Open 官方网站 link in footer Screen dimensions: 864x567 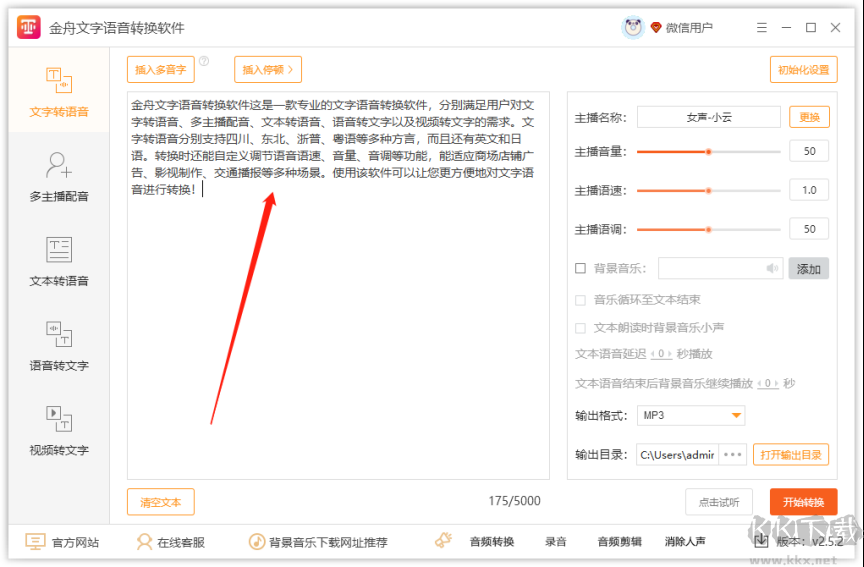pyautogui.click(x=62, y=542)
